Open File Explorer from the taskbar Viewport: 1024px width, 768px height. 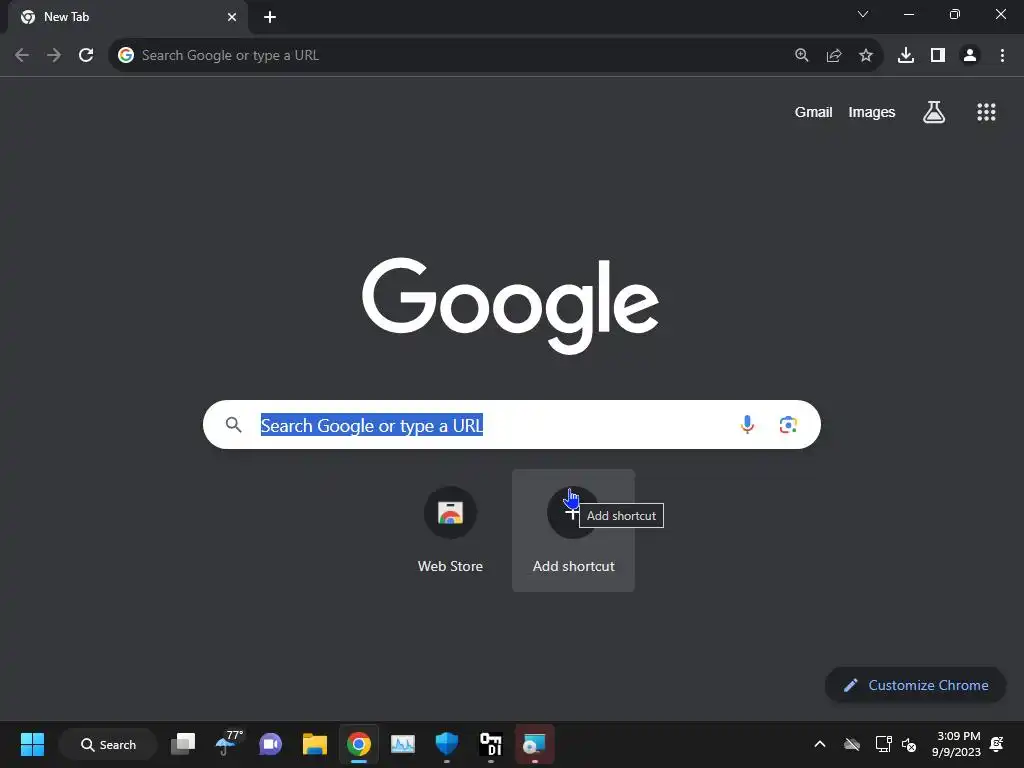pyautogui.click(x=315, y=744)
